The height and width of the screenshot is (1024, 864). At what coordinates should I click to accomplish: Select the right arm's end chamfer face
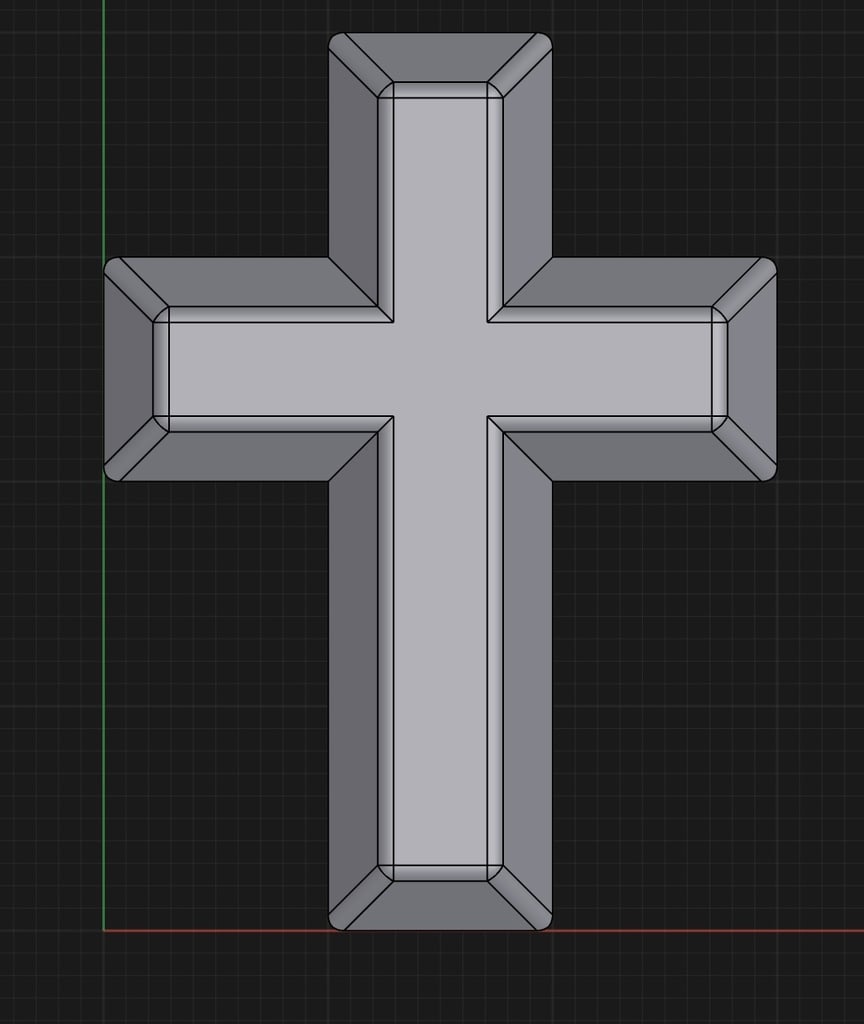(x=752, y=369)
